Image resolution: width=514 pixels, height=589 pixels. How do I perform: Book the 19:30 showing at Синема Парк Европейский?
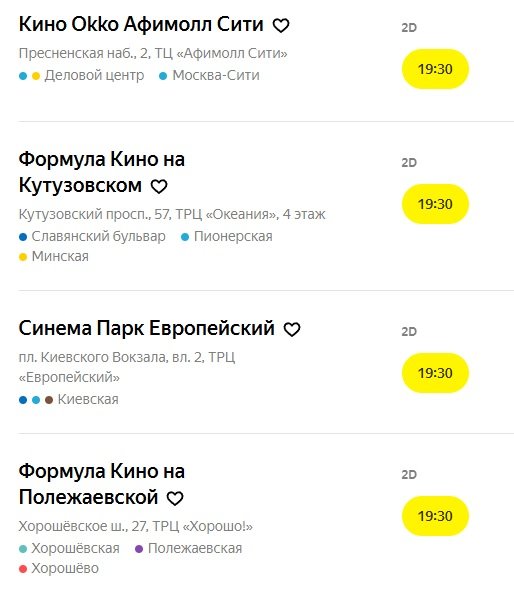click(435, 373)
